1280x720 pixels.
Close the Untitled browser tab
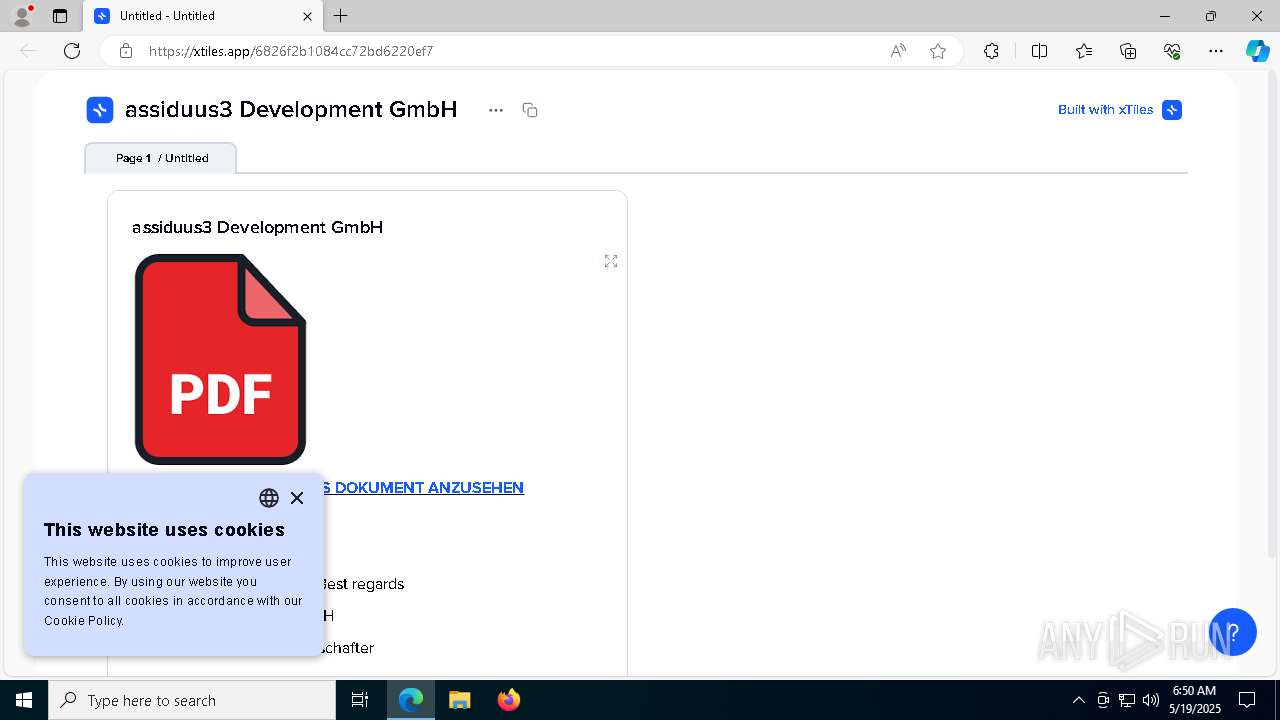307,16
